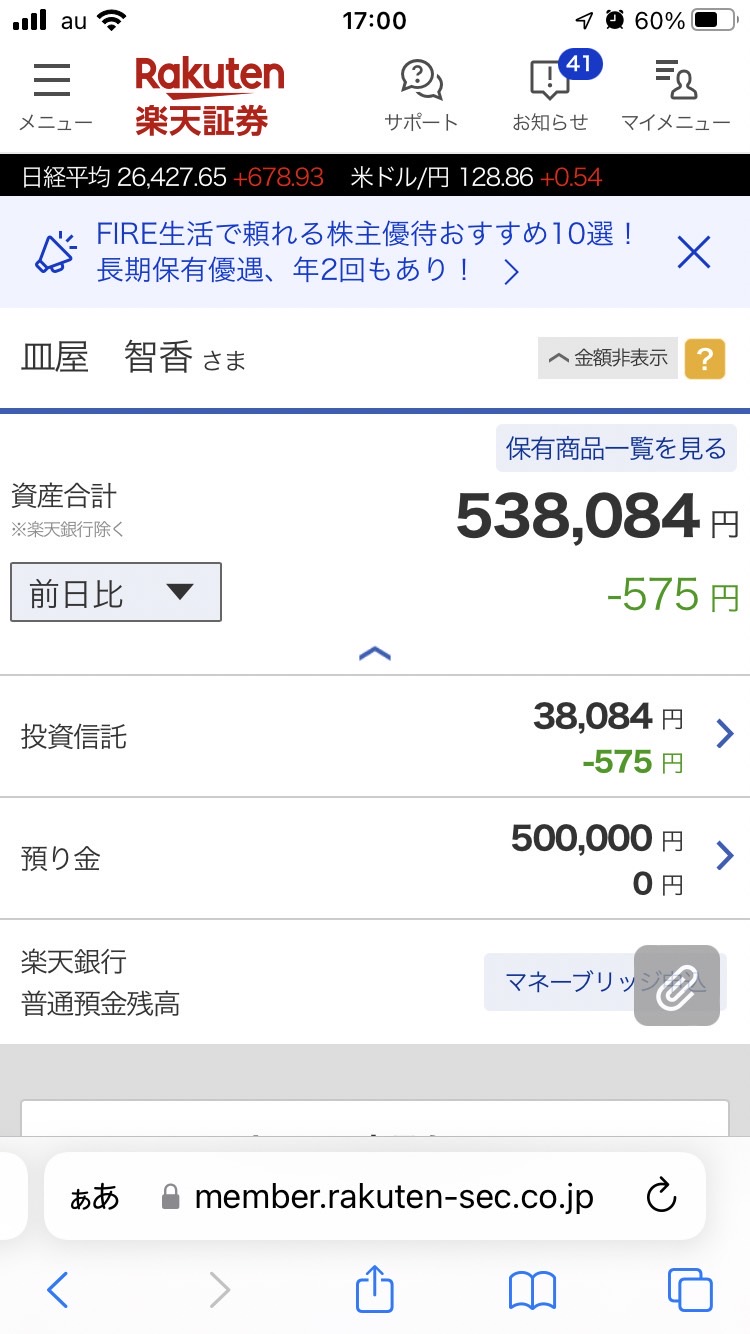Open Safari bookmarks book icon
Screen dimensions: 750x1334
tap(532, 1290)
